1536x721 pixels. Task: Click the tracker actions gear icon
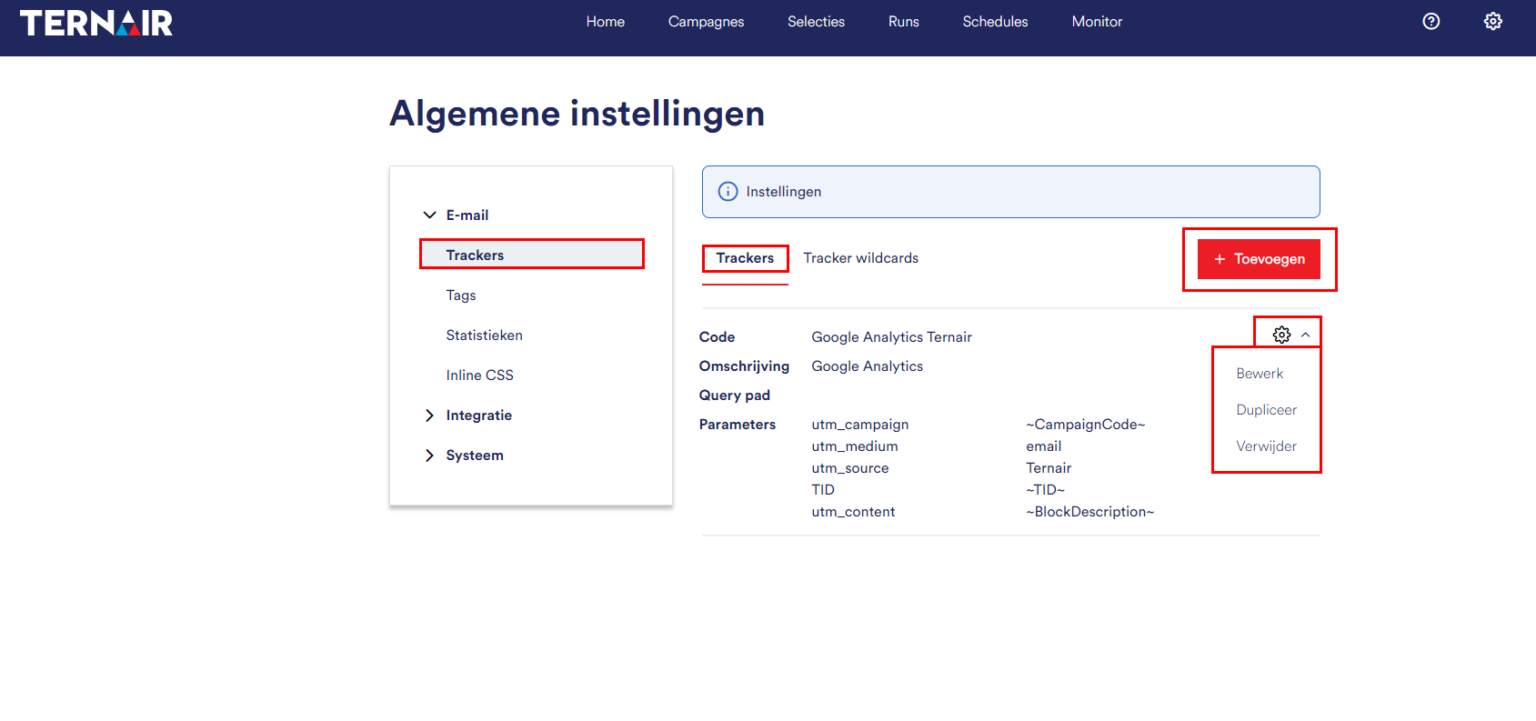coord(1281,335)
